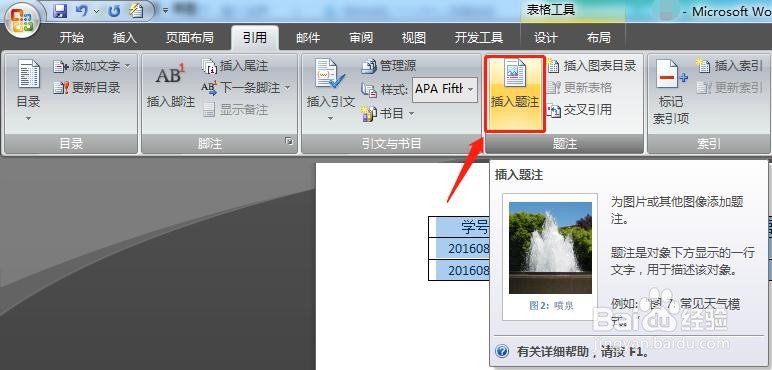Click 插入图表目录 button
The width and height of the screenshot is (772, 370).
coord(592,65)
